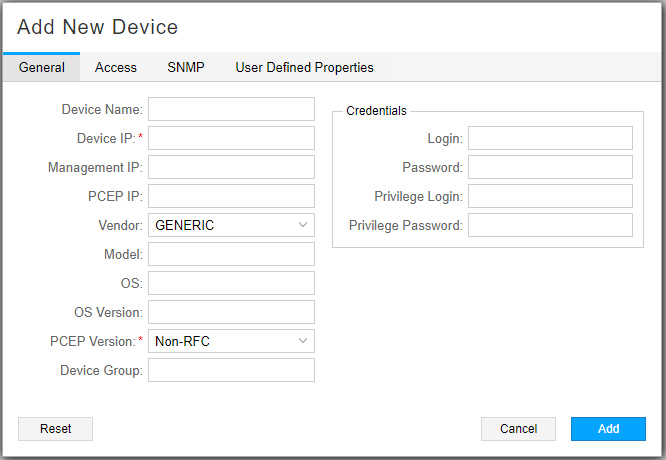Focus the Privilege Login field
The width and height of the screenshot is (666, 460).
(550, 196)
